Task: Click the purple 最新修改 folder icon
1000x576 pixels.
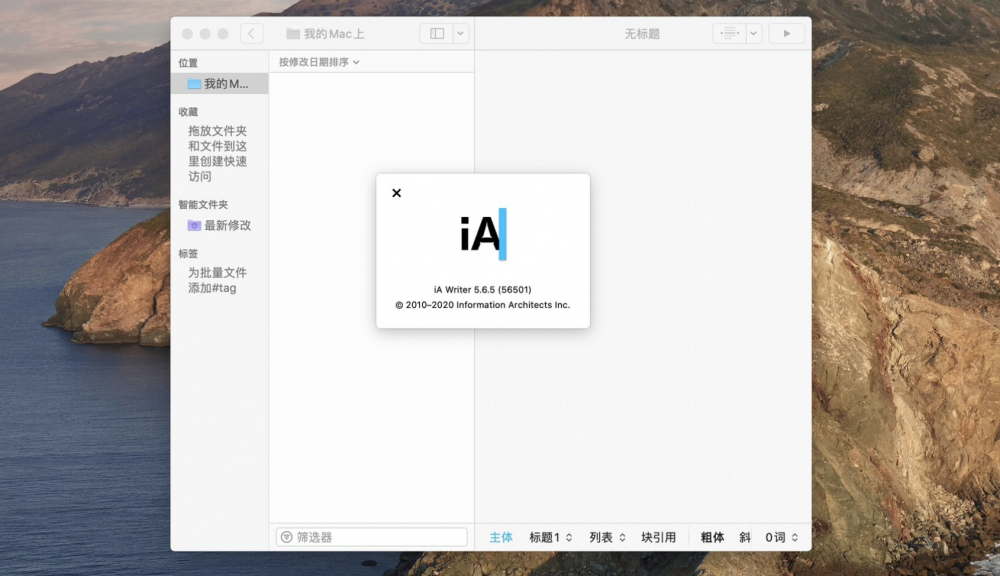Action: tap(194, 225)
